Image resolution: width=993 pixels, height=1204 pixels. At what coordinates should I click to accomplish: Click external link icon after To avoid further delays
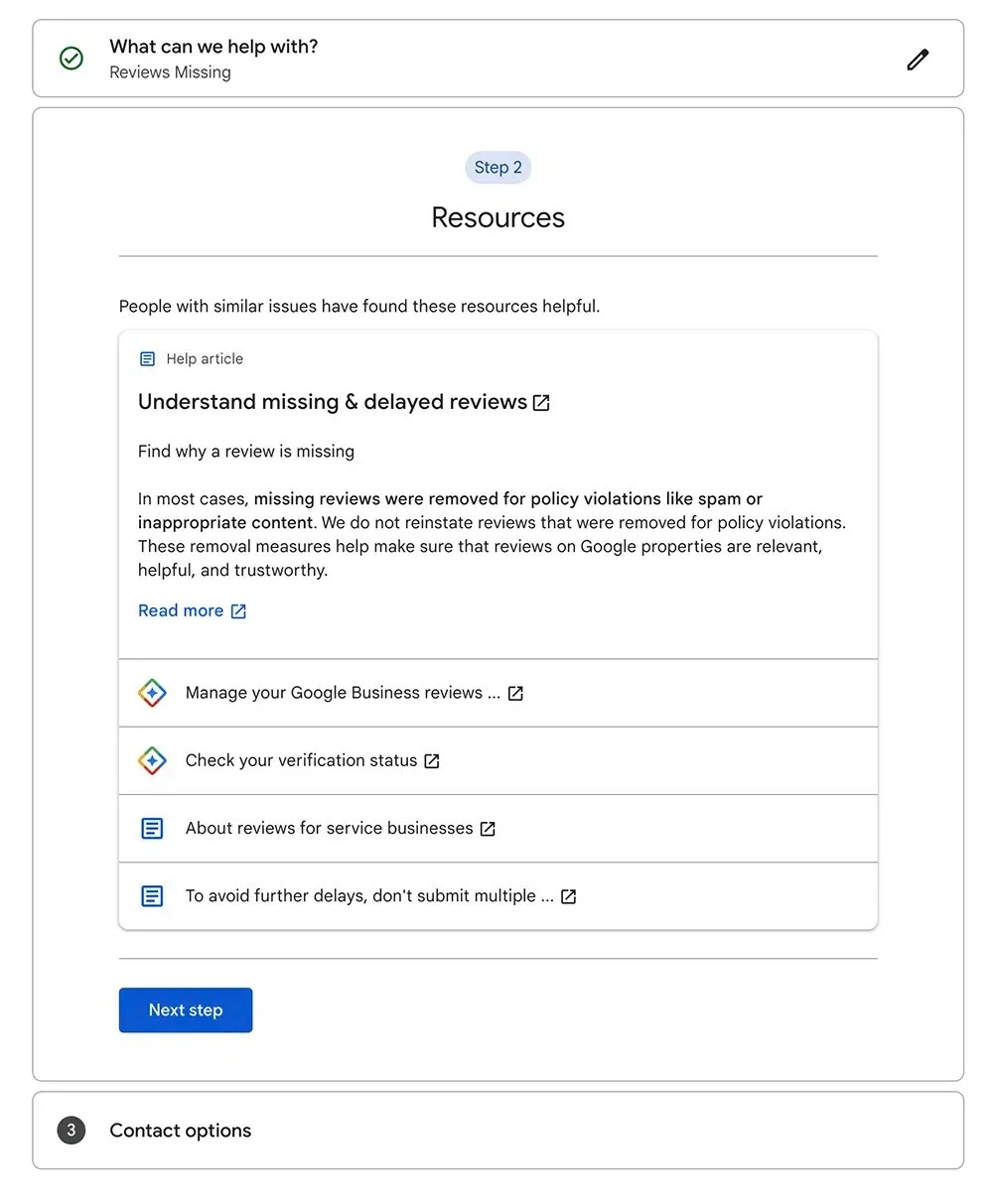(569, 896)
